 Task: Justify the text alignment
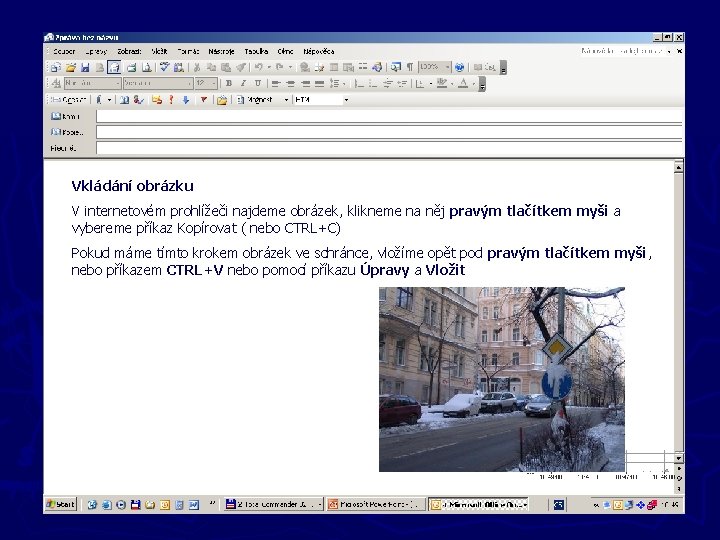319,84
